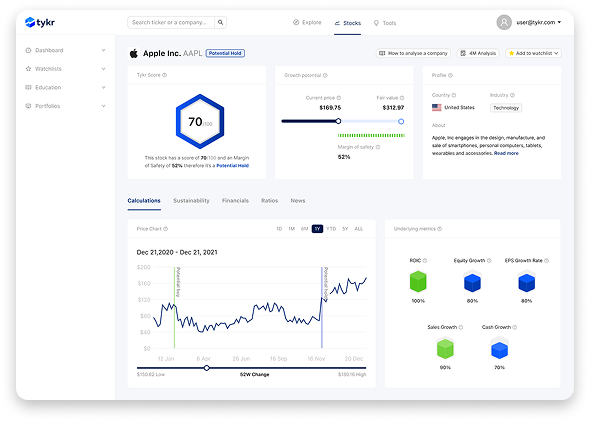Click the user avatar icon
The width and height of the screenshot is (590, 422).
[x=504, y=22]
